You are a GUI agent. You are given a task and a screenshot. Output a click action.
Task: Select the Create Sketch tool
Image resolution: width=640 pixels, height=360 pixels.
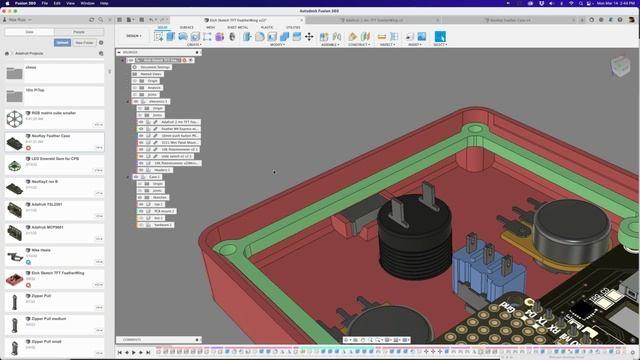pyautogui.click(x=158, y=37)
